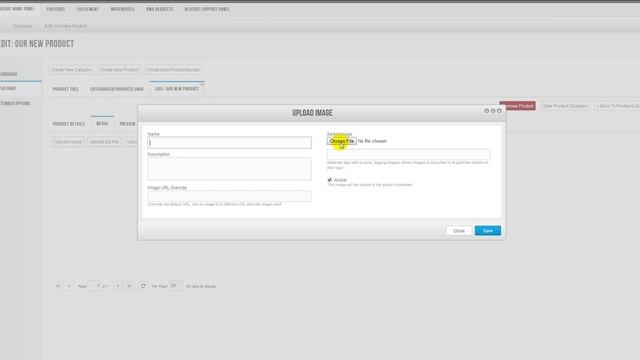Viewport: 640px width, 360px height.
Task: Open the Product Tree tab
Action: 65,89
